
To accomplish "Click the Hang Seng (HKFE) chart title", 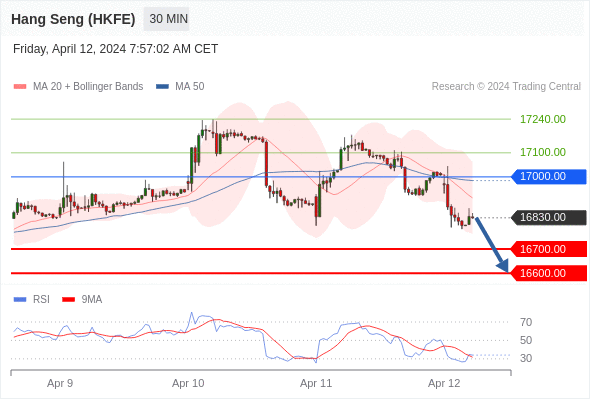I will (x=73, y=19).
